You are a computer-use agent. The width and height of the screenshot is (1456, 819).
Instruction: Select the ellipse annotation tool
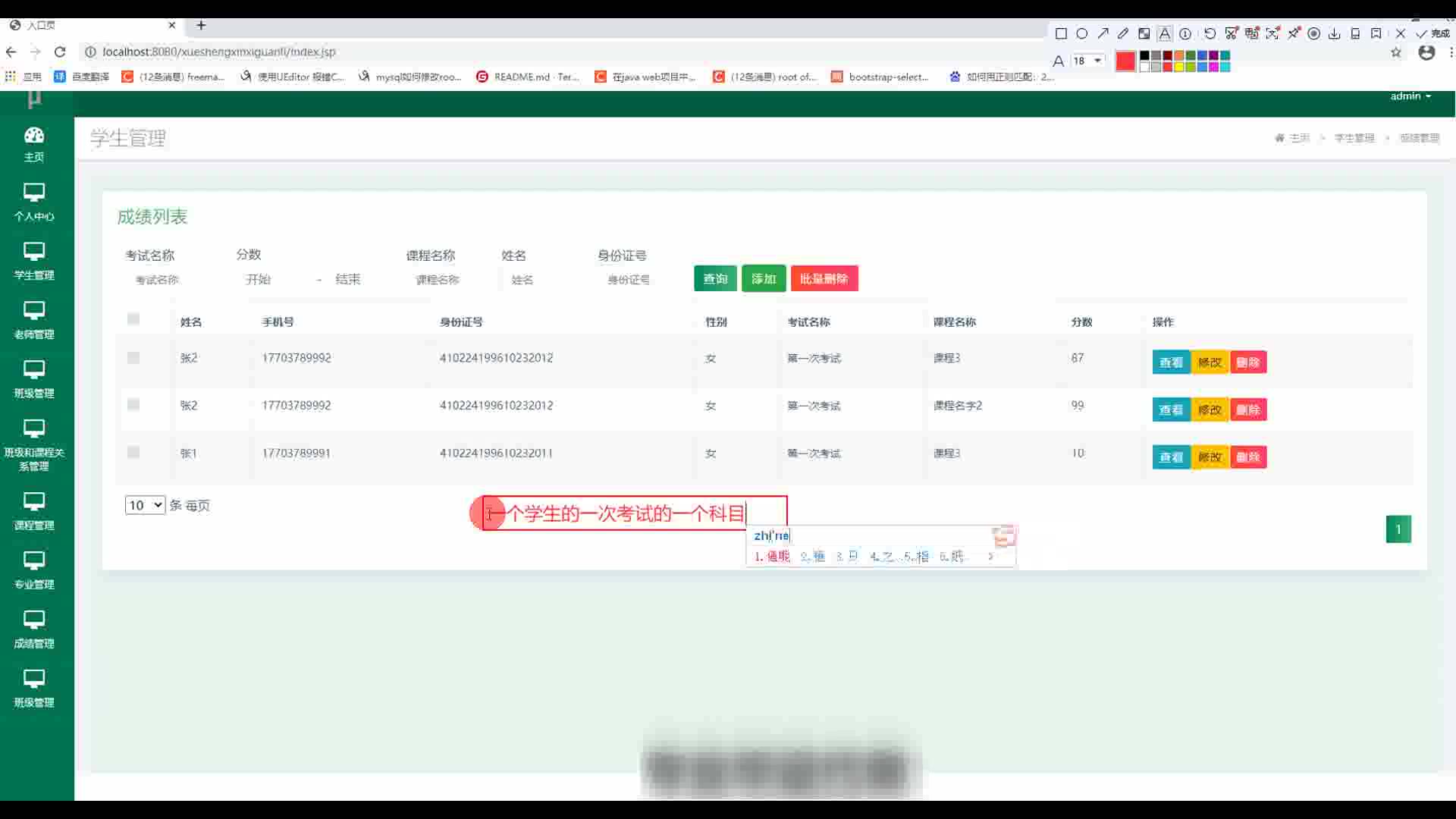(x=1082, y=33)
